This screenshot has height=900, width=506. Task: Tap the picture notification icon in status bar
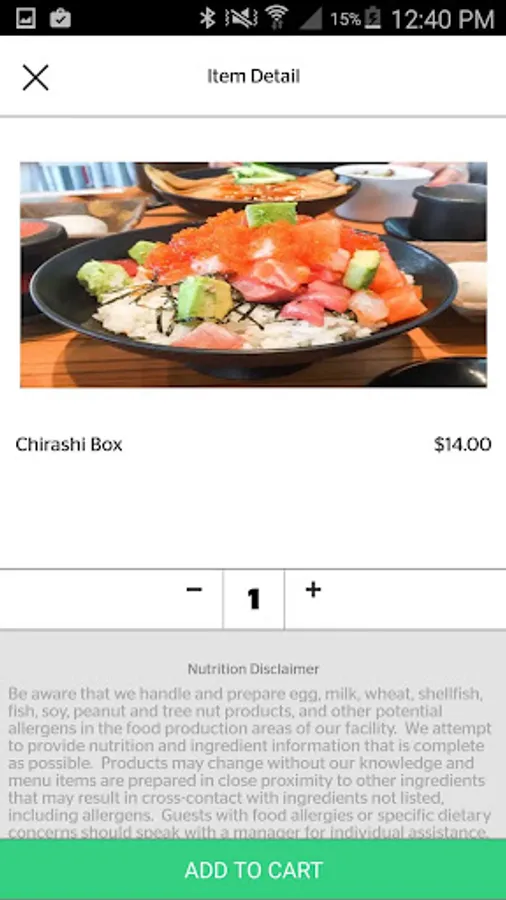click(26, 18)
